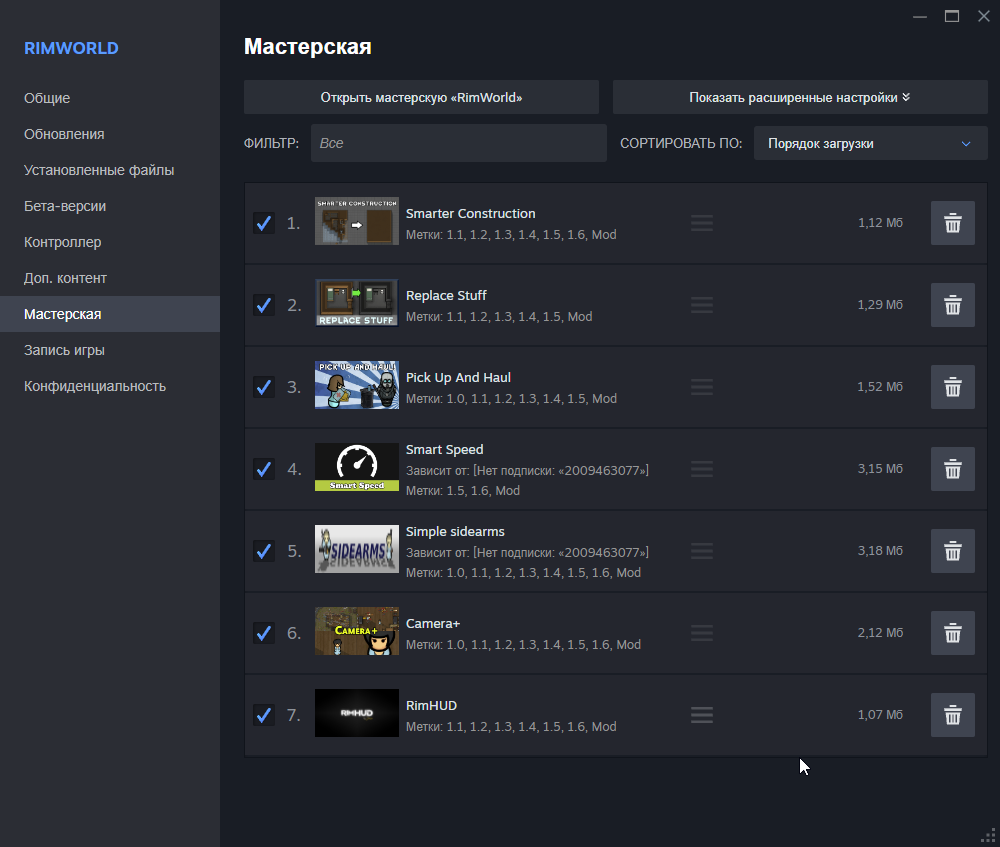Uncheck the Smart Speed checkbox
This screenshot has height=847, width=1000.
pos(264,469)
